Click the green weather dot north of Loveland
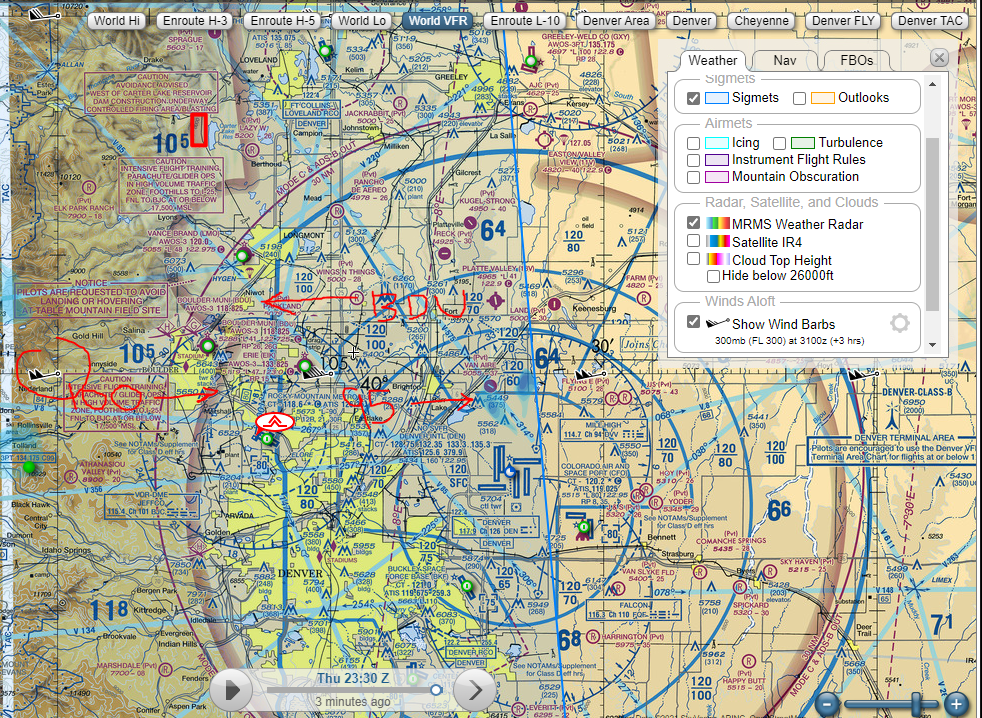Viewport: 982px width, 718px height. [324, 50]
